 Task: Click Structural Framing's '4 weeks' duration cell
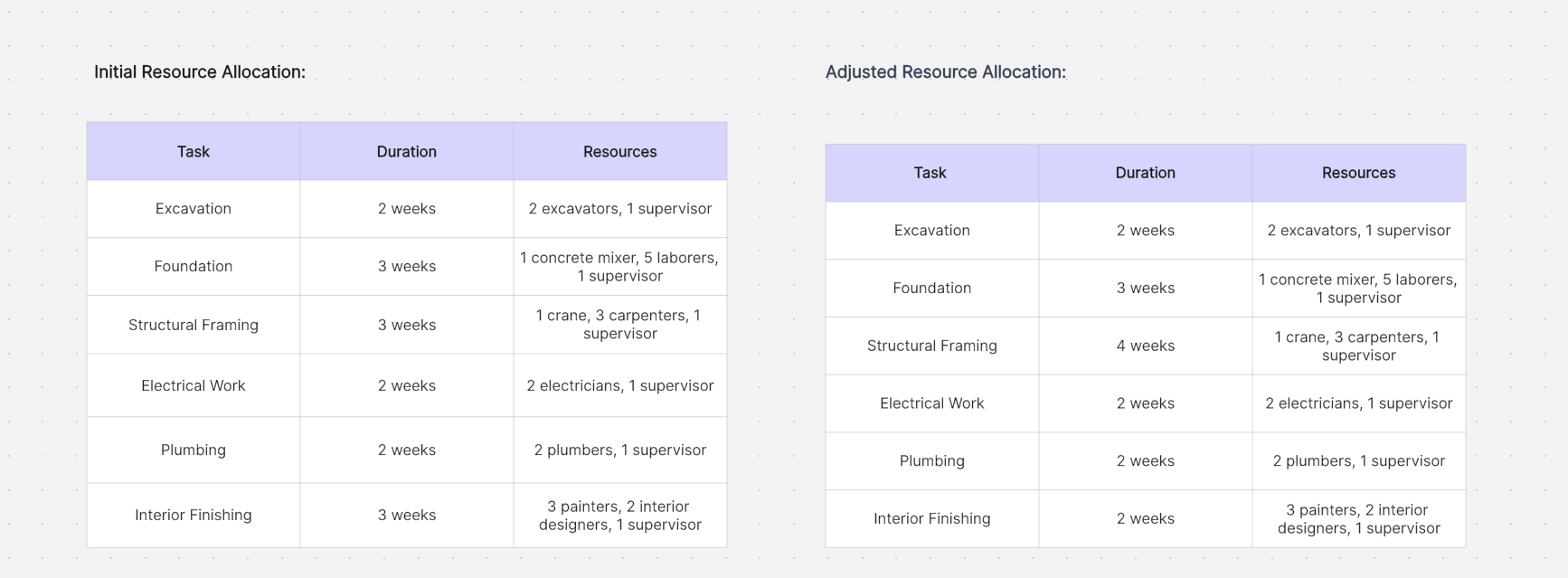point(1145,346)
